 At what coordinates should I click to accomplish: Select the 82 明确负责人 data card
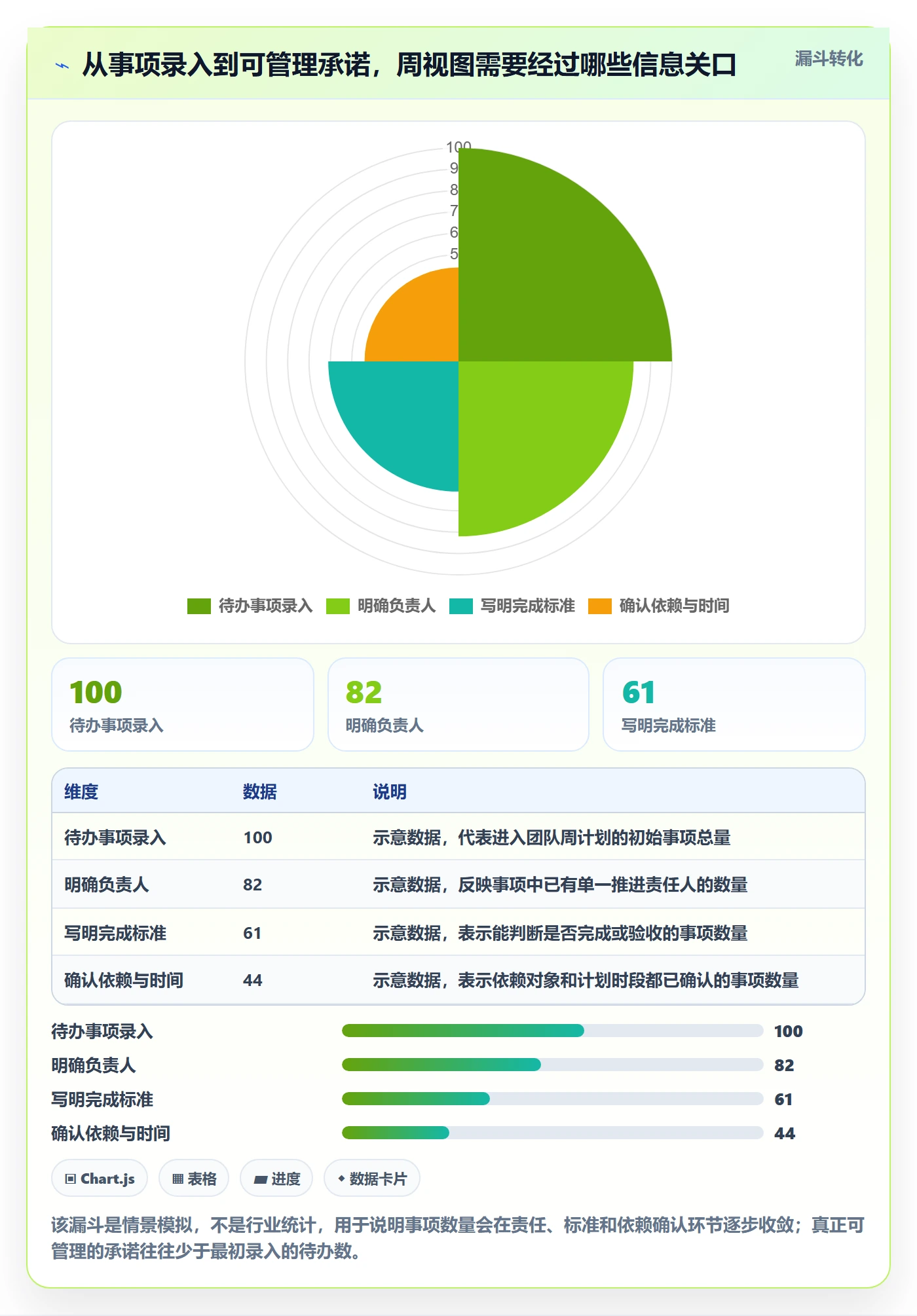[x=458, y=704]
